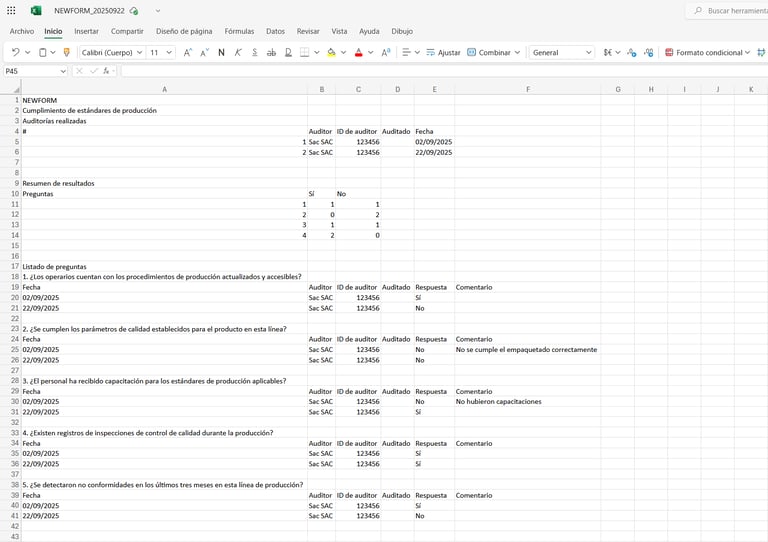The height and width of the screenshot is (542, 768).
Task: Open the Archivo menu
Action: click(22, 31)
